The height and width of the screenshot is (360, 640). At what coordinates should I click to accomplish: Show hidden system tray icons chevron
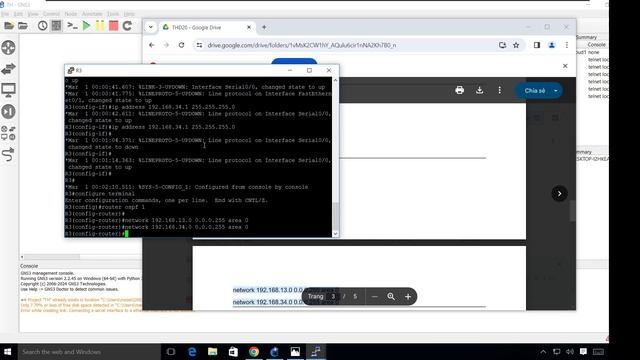(x=543, y=352)
